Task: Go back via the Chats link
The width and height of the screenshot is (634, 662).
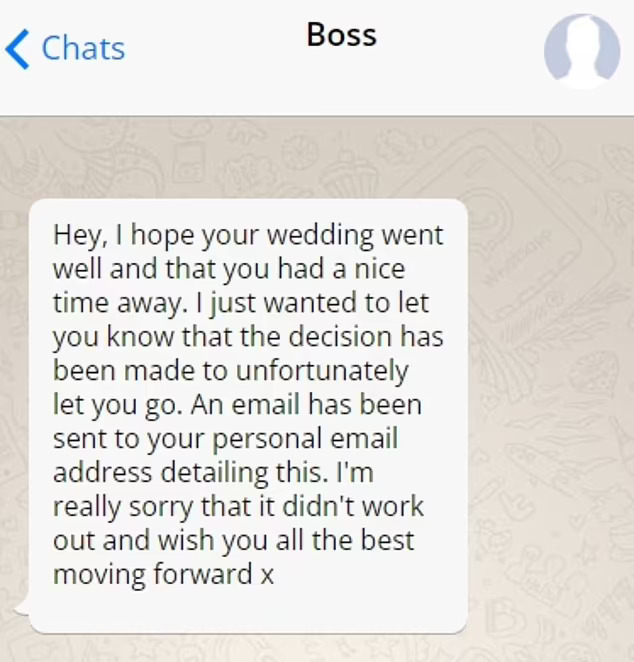Action: [x=82, y=48]
